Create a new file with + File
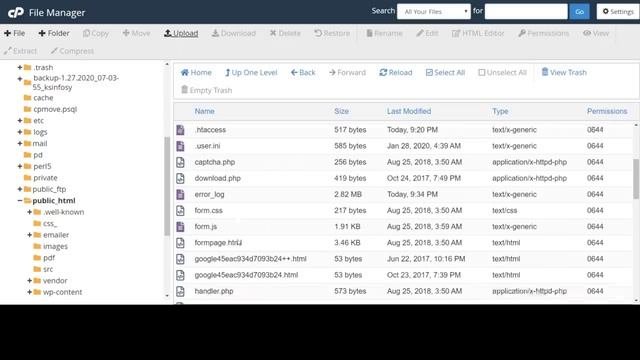 point(15,33)
